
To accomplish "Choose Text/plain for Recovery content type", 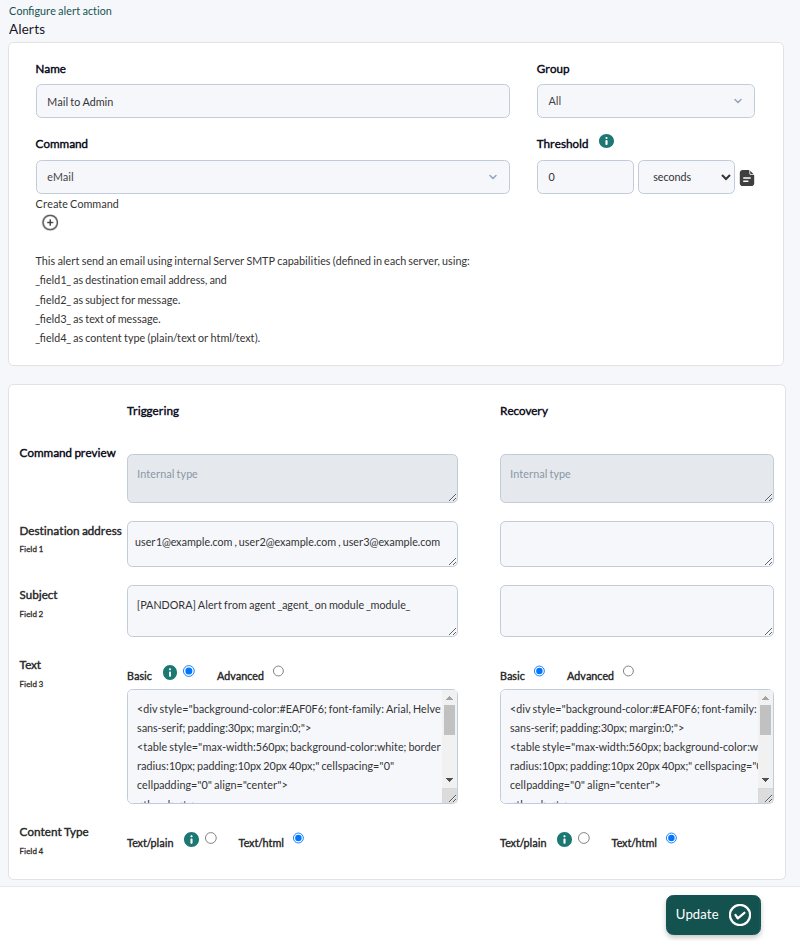I will tap(584, 839).
